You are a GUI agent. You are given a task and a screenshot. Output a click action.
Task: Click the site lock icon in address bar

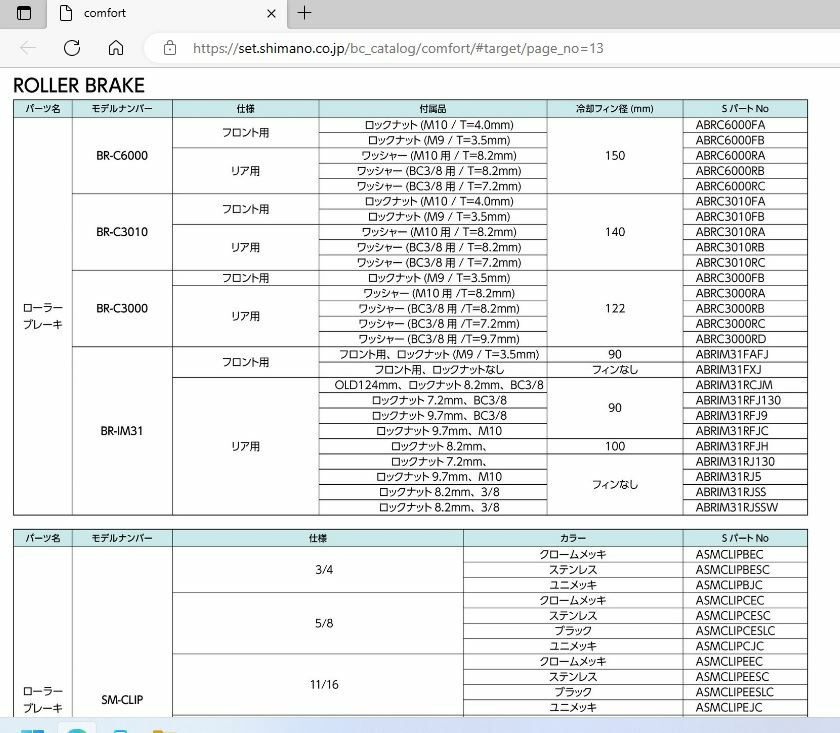pos(170,48)
